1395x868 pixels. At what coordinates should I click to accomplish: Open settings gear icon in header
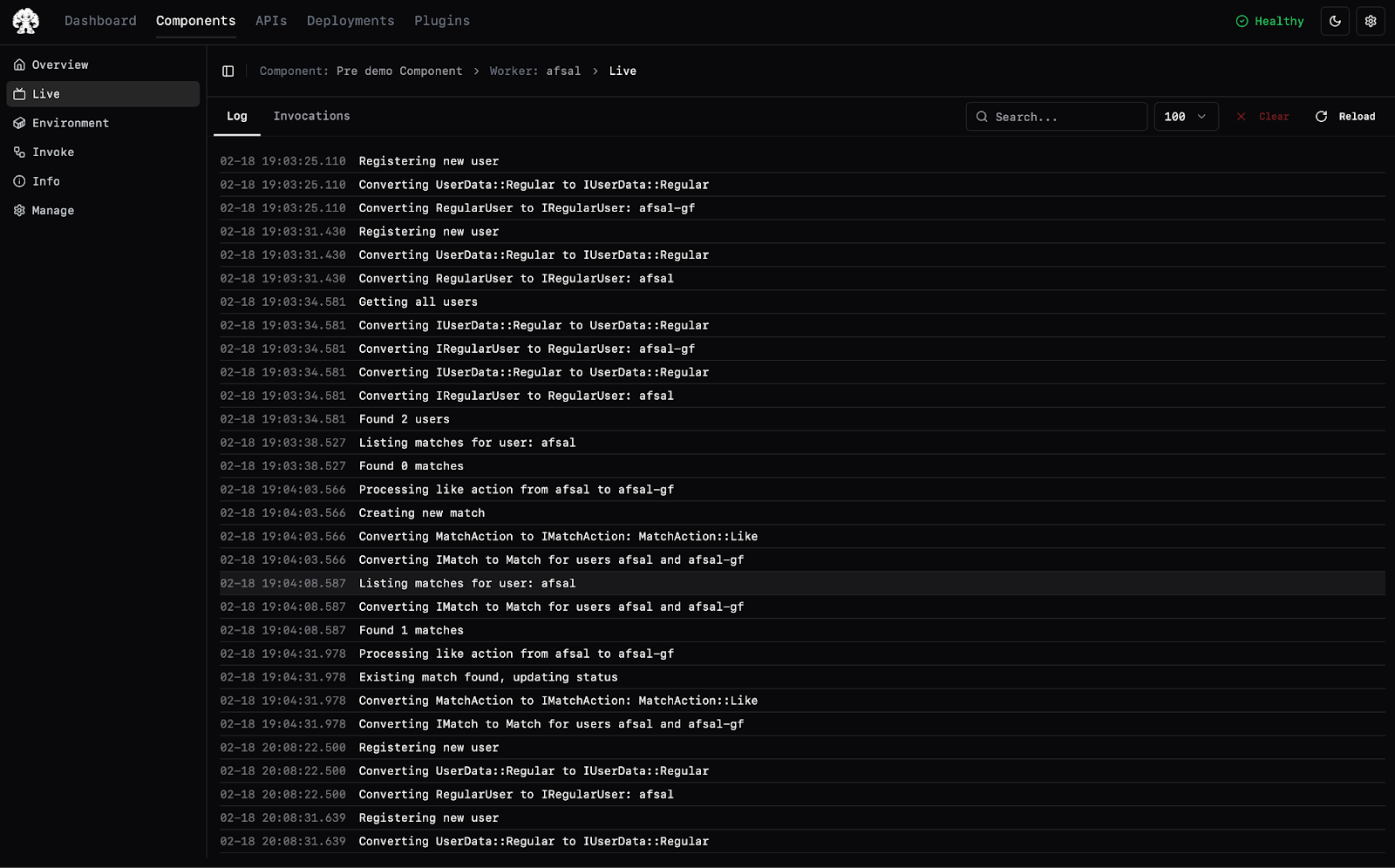click(x=1371, y=21)
